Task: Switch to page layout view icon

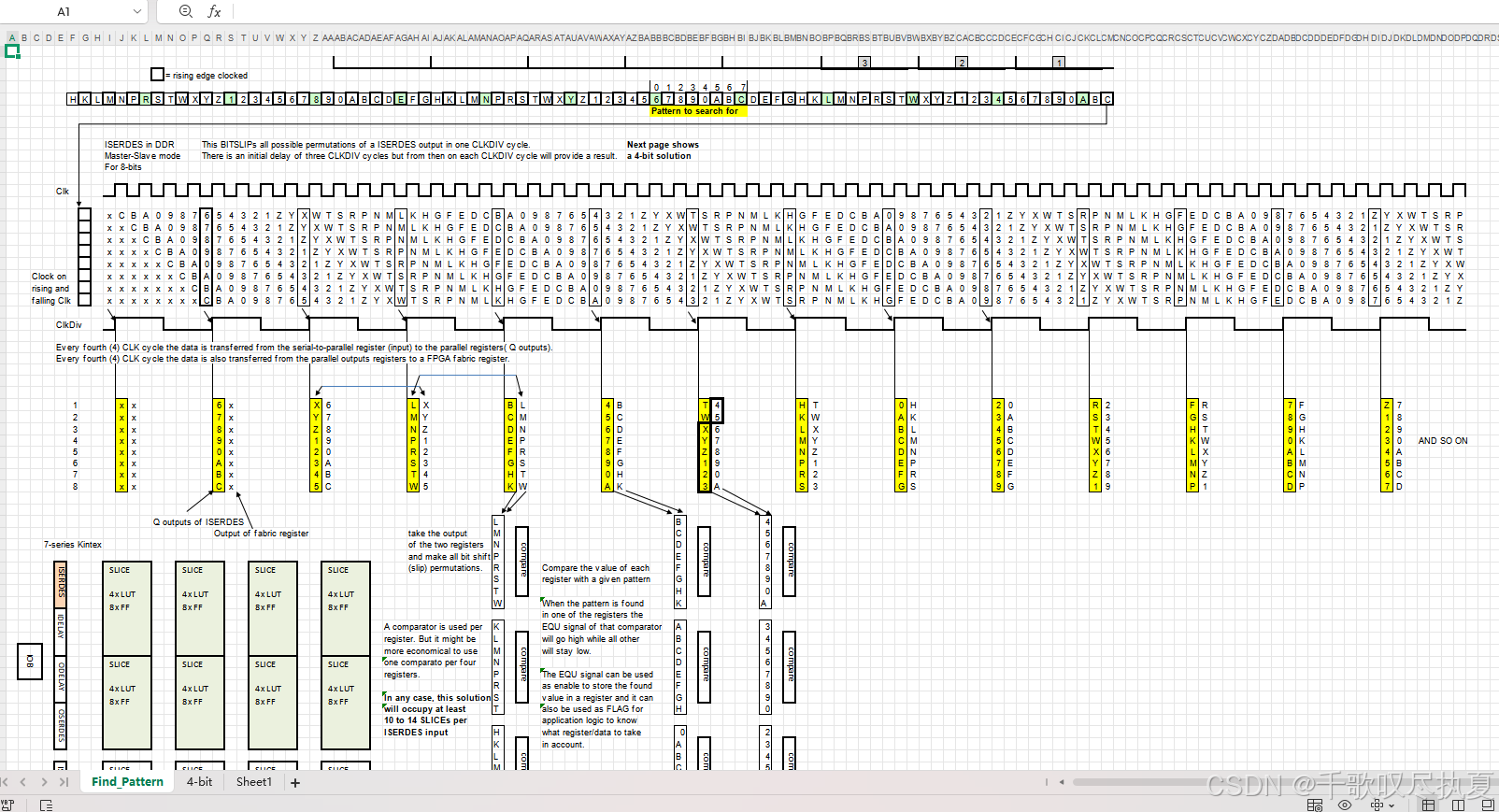Action: coord(1489,805)
